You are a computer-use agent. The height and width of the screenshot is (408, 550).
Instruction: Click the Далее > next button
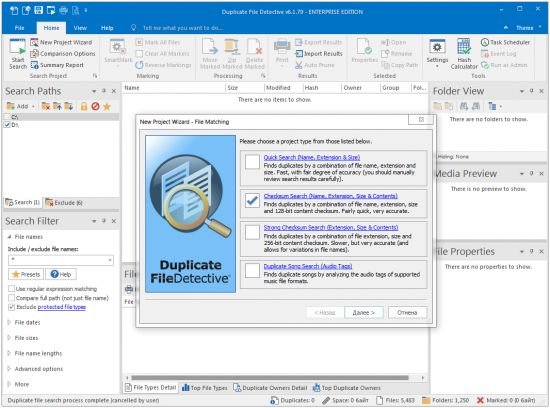[363, 312]
